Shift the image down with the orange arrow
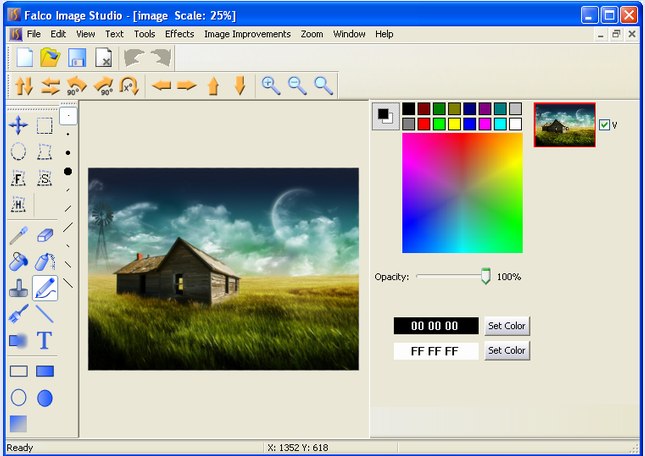 (x=240, y=86)
